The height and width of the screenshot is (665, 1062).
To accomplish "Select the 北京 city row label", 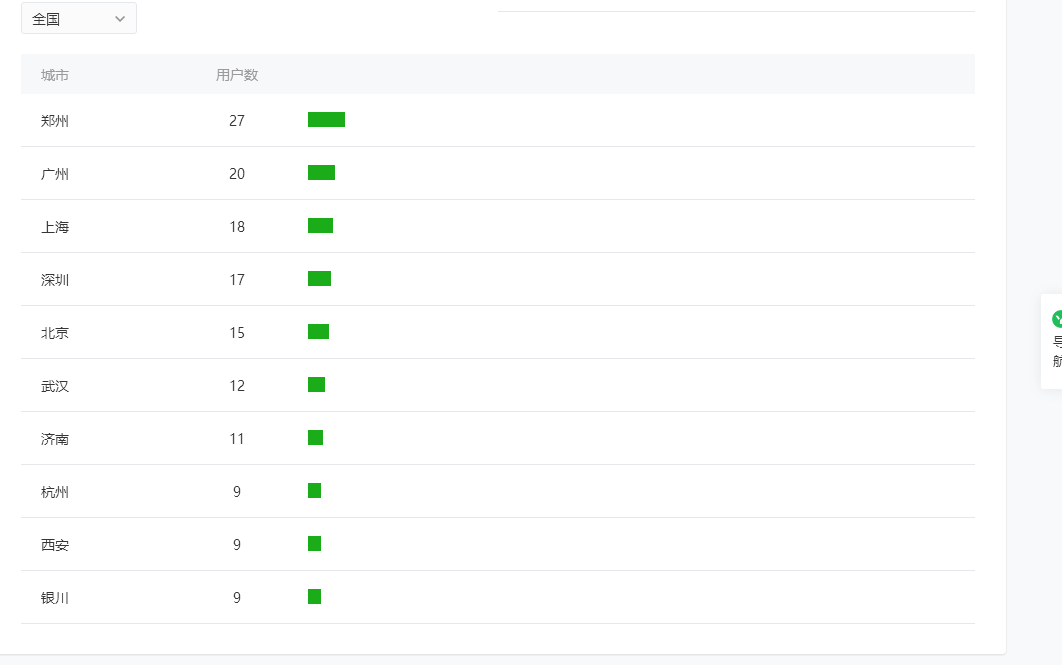I will [55, 332].
